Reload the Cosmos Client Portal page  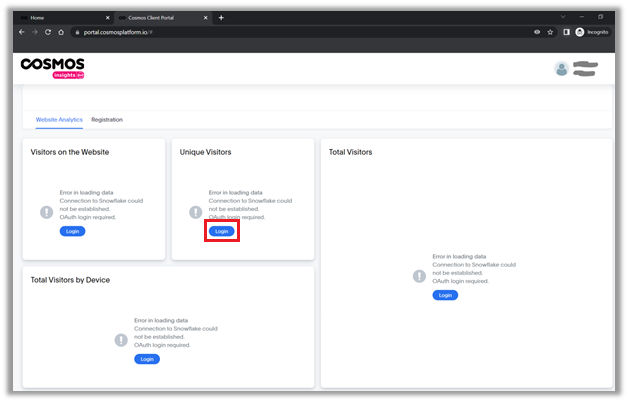(x=49, y=32)
